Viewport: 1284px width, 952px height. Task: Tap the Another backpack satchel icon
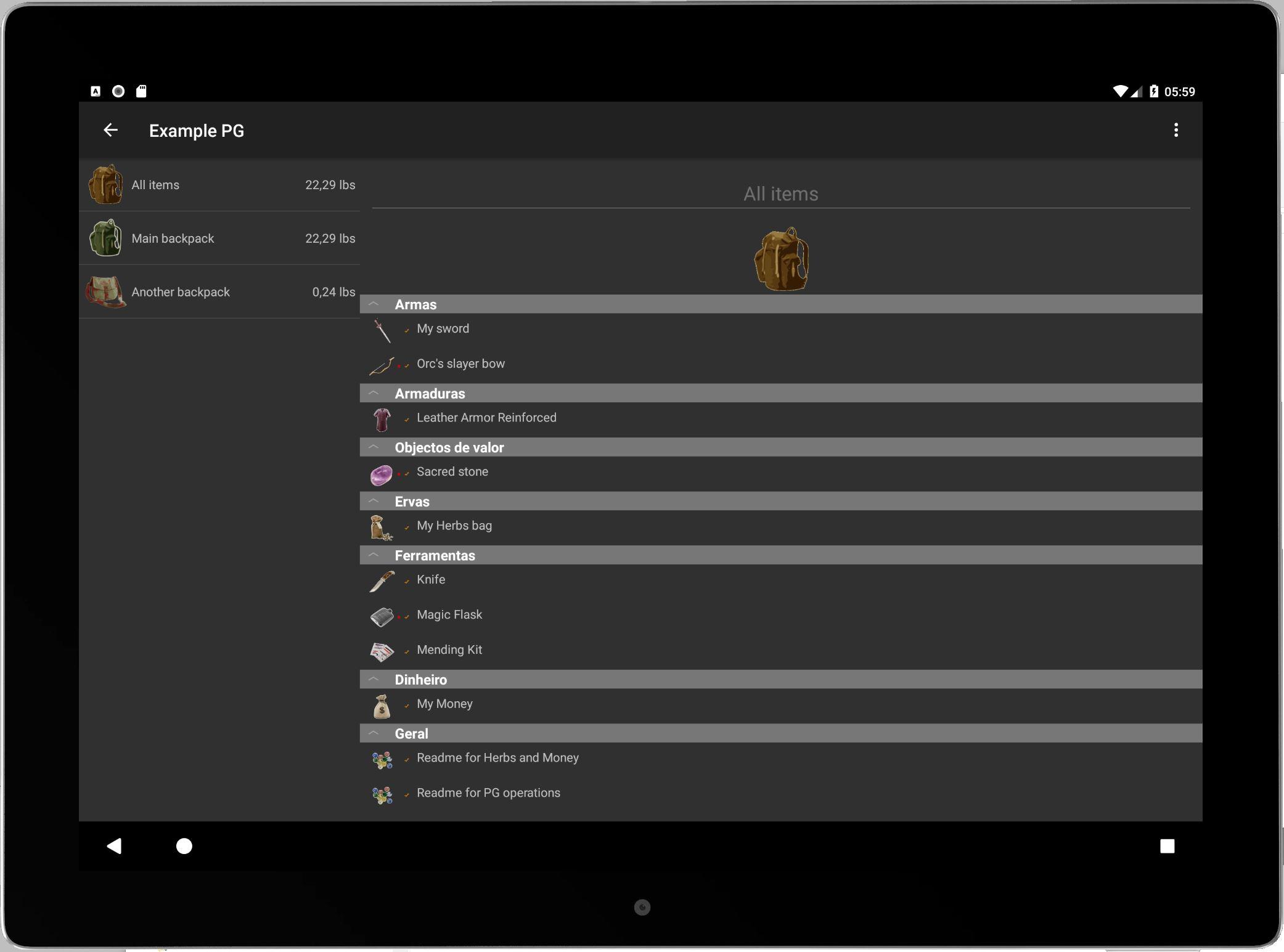point(105,291)
